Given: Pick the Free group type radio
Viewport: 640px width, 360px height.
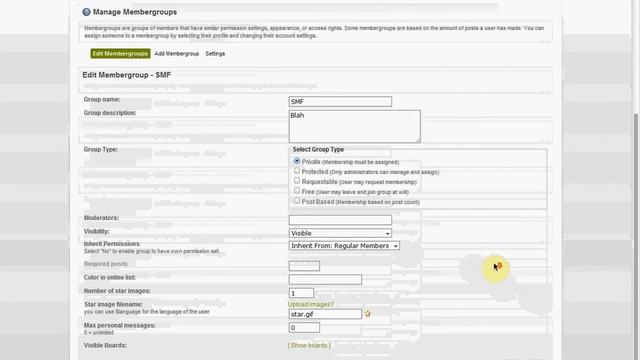Looking at the screenshot, I should pos(297,191).
